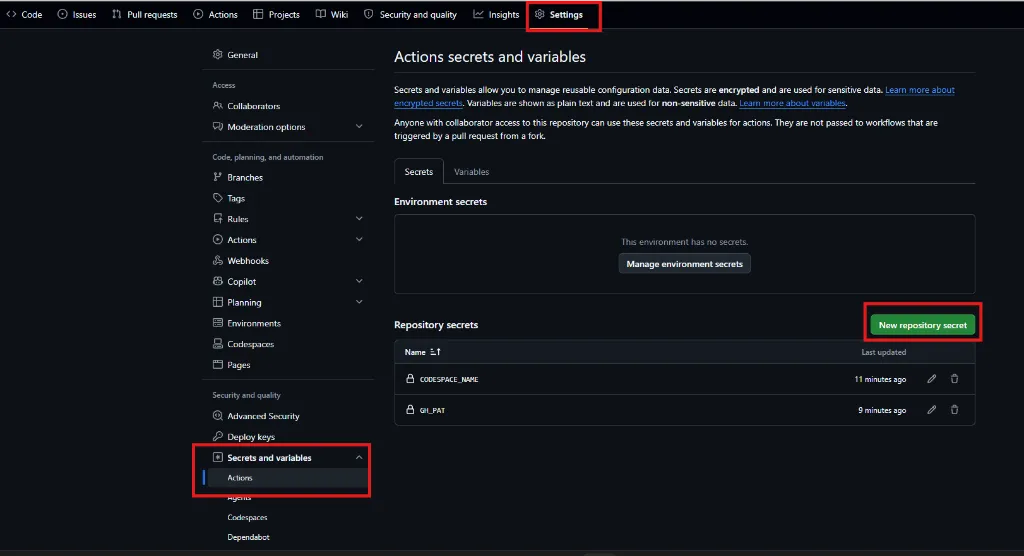The image size is (1024, 556).
Task: Click the General gear icon in sidebar
Action: [x=217, y=55]
